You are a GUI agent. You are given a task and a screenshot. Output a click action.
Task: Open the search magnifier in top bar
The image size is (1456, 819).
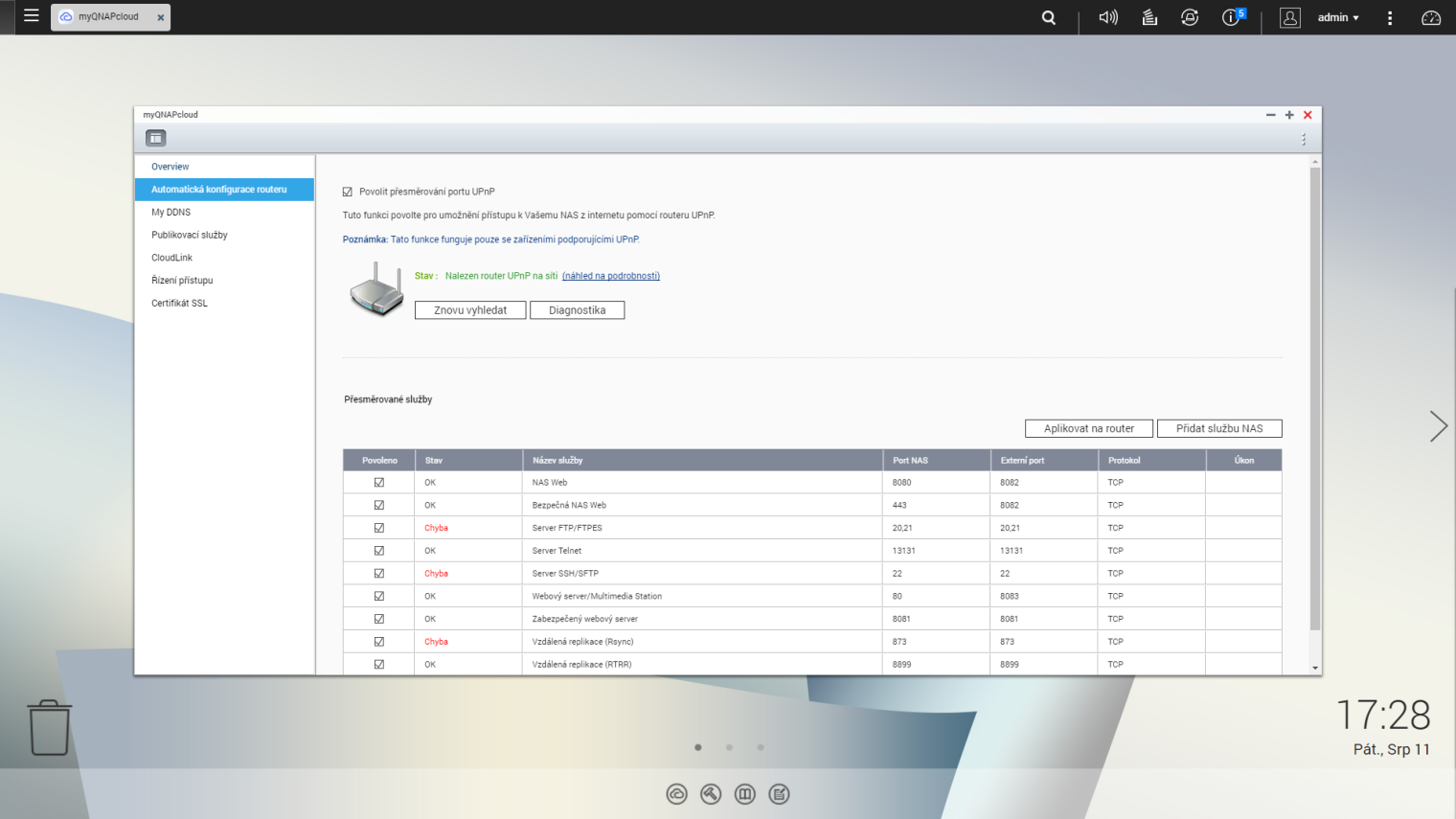tap(1049, 17)
